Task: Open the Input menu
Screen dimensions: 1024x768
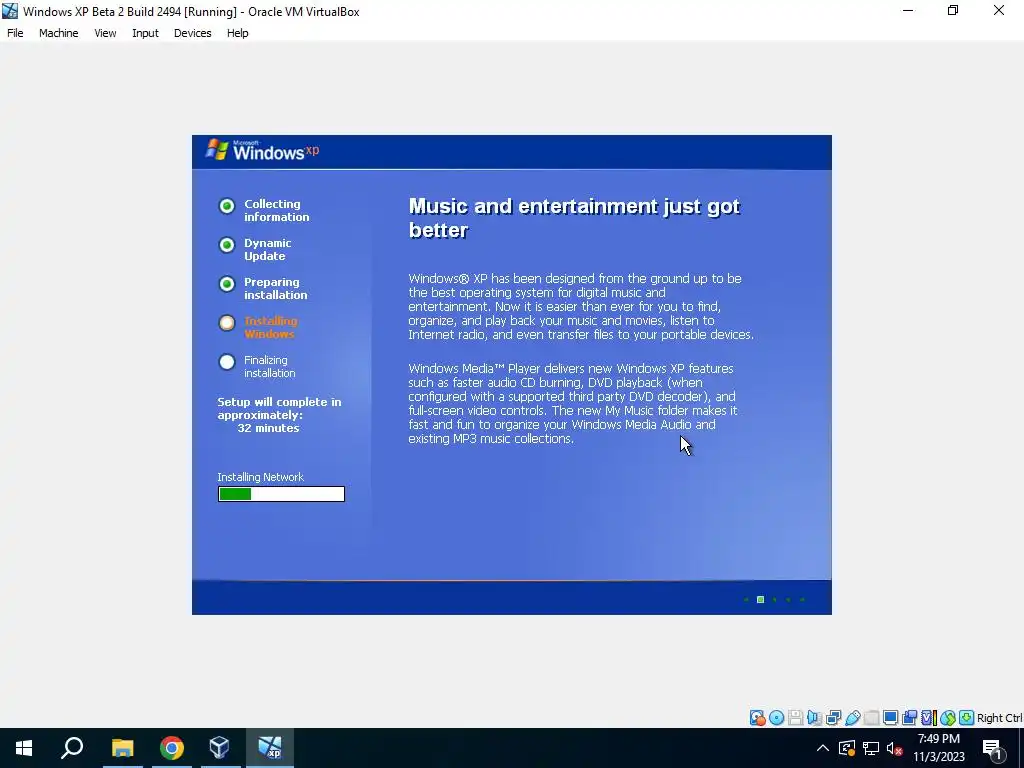Action: tap(145, 33)
